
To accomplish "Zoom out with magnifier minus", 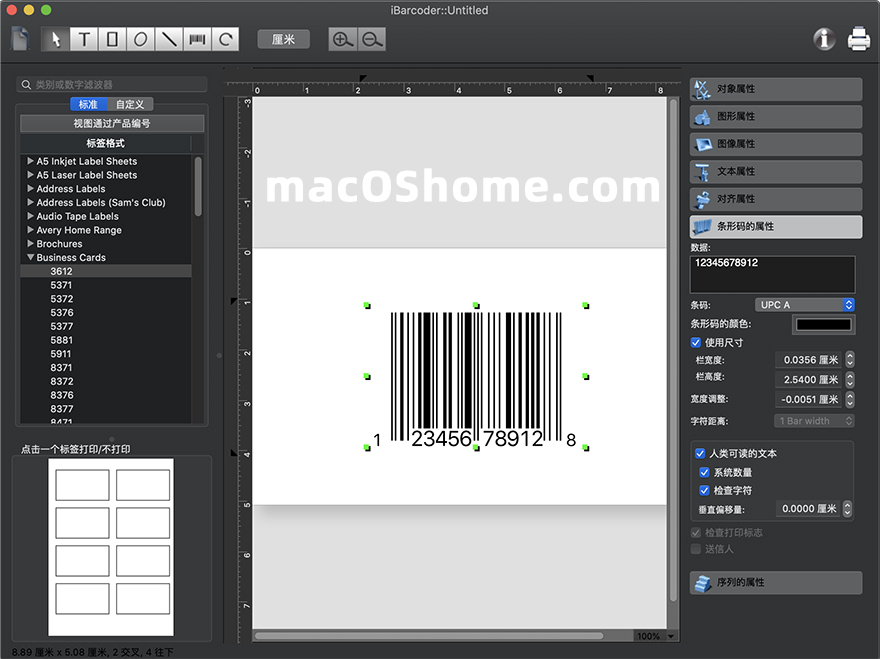I will point(372,39).
